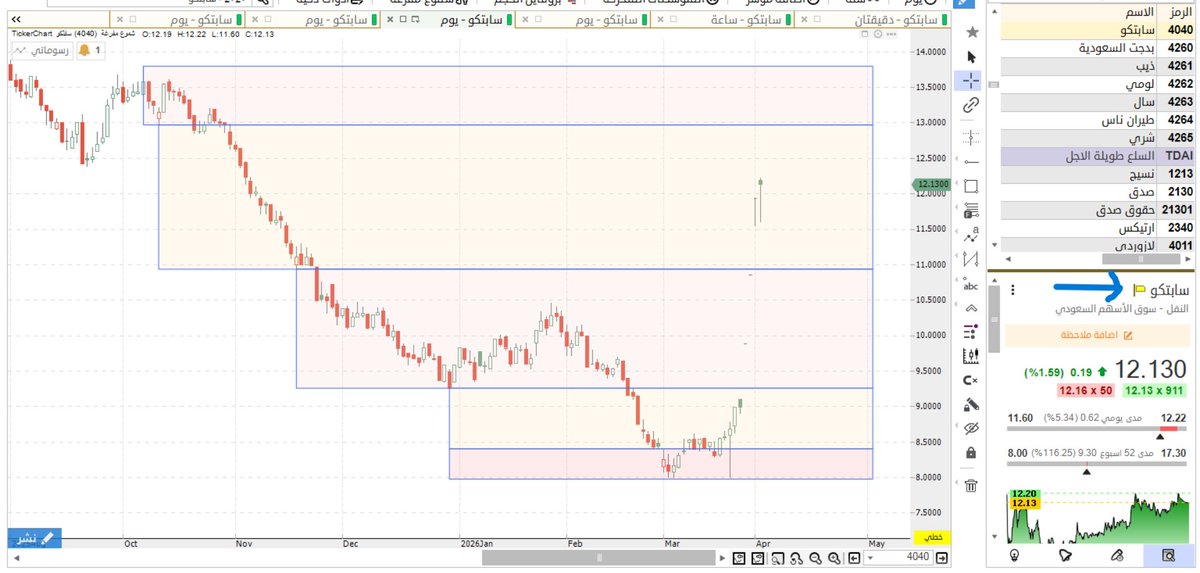Activate the crosshair cursor tool
The width and height of the screenshot is (1200, 573).
[971, 81]
